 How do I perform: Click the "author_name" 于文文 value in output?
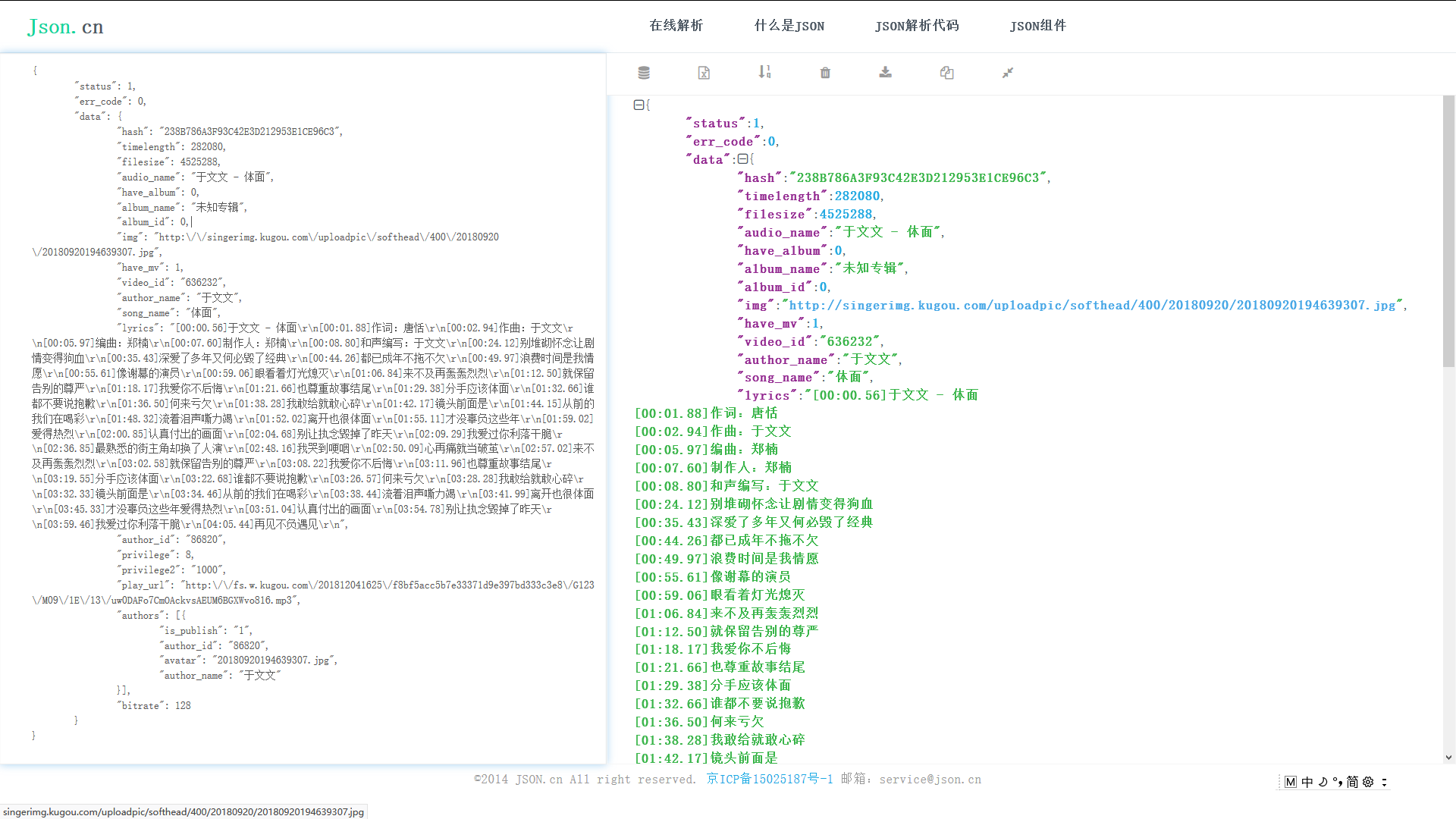(x=870, y=359)
